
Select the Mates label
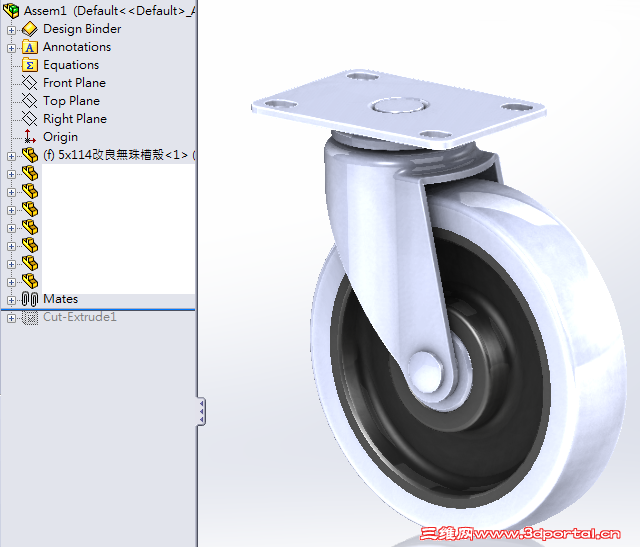tap(60, 299)
